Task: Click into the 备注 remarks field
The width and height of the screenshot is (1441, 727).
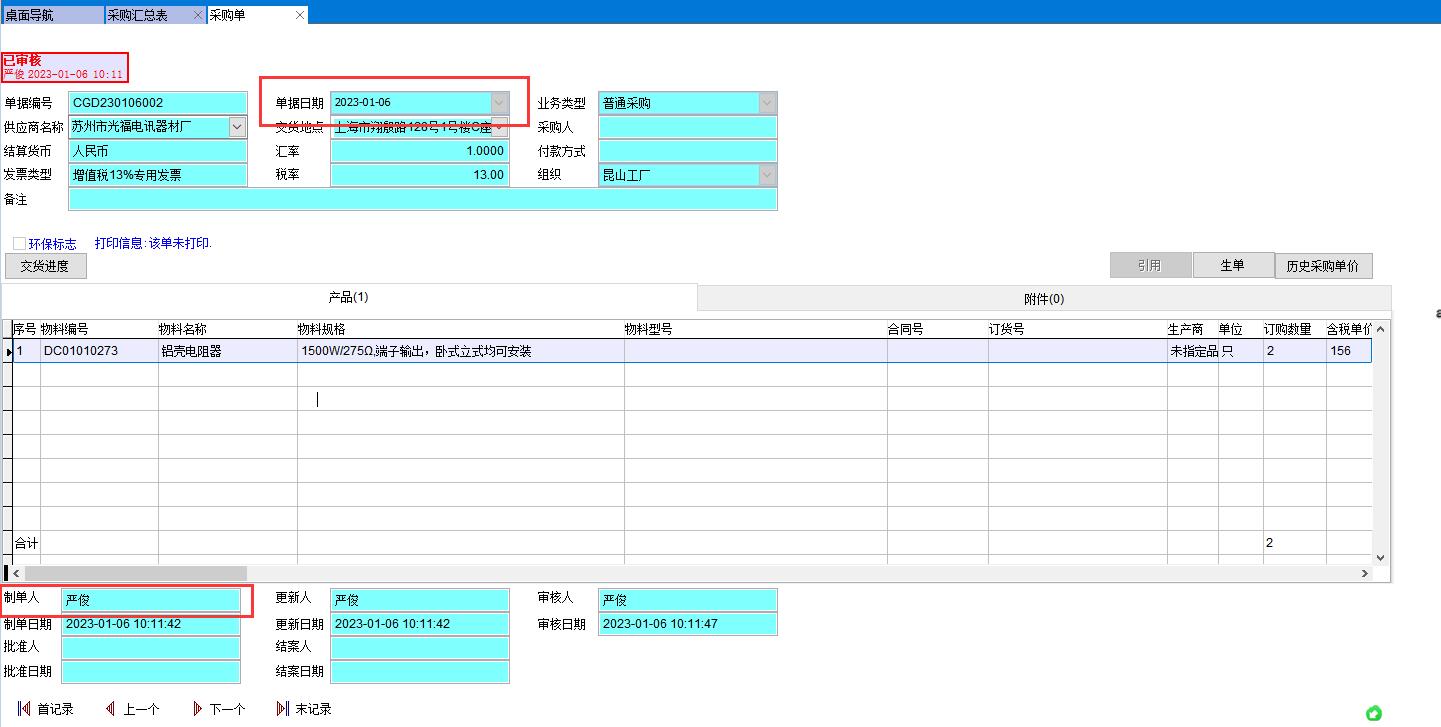Action: 422,199
